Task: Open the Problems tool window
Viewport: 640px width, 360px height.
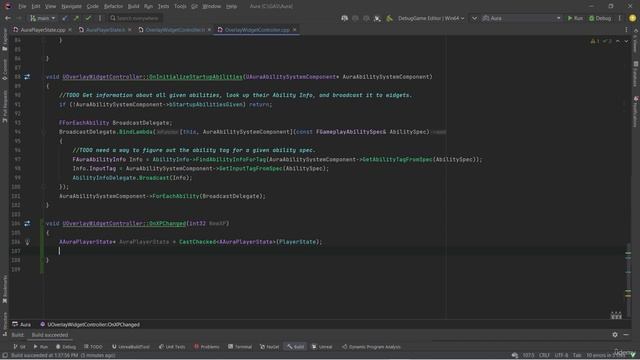Action: tap(207, 347)
